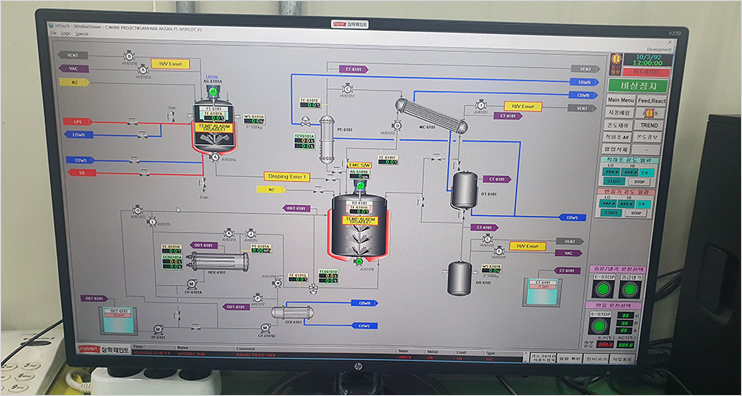Open the Special menu
Screen dimensions: 742x396
pos(82,34)
